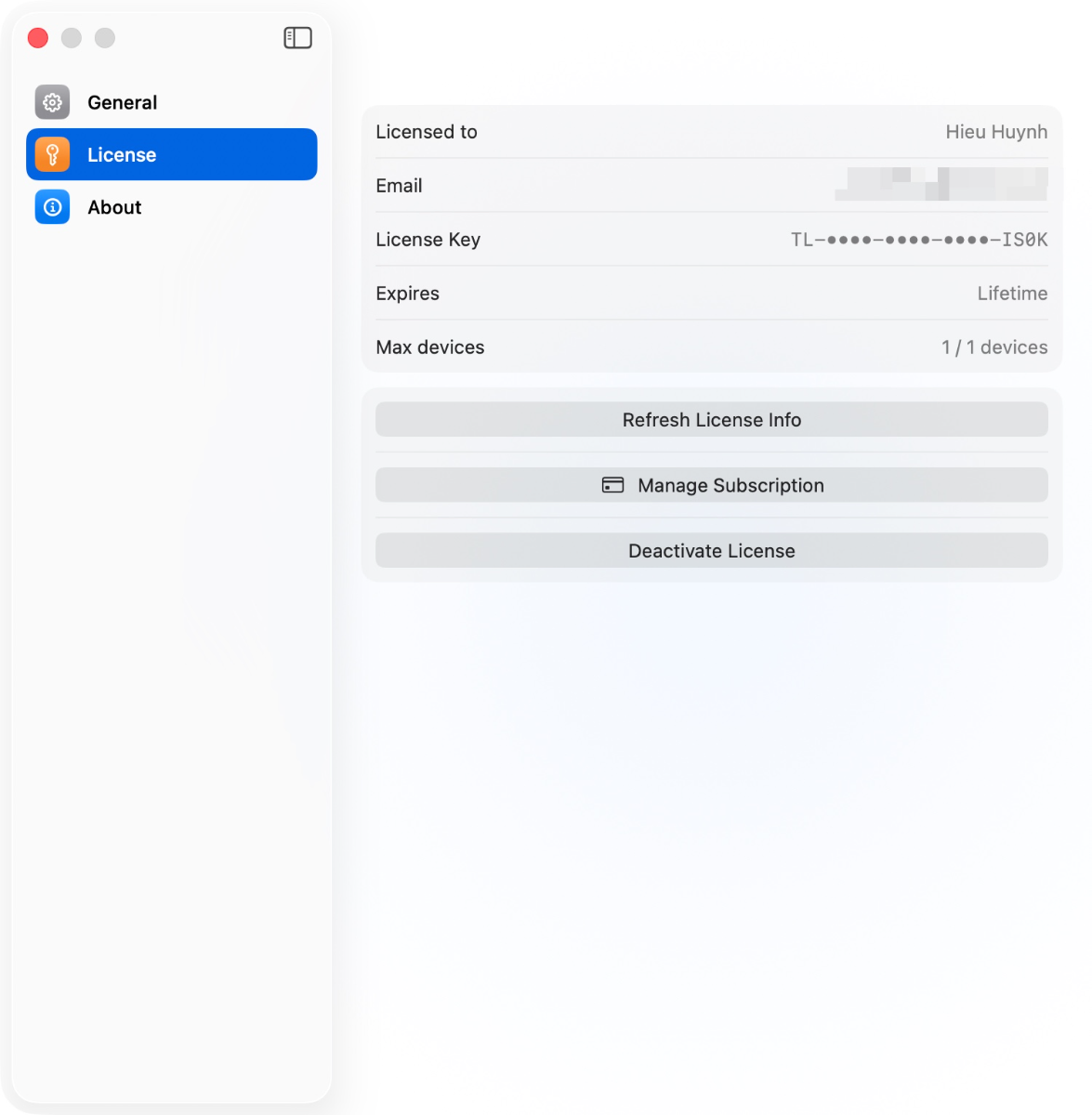Open the About section
The width and height of the screenshot is (1092, 1115).
172,207
